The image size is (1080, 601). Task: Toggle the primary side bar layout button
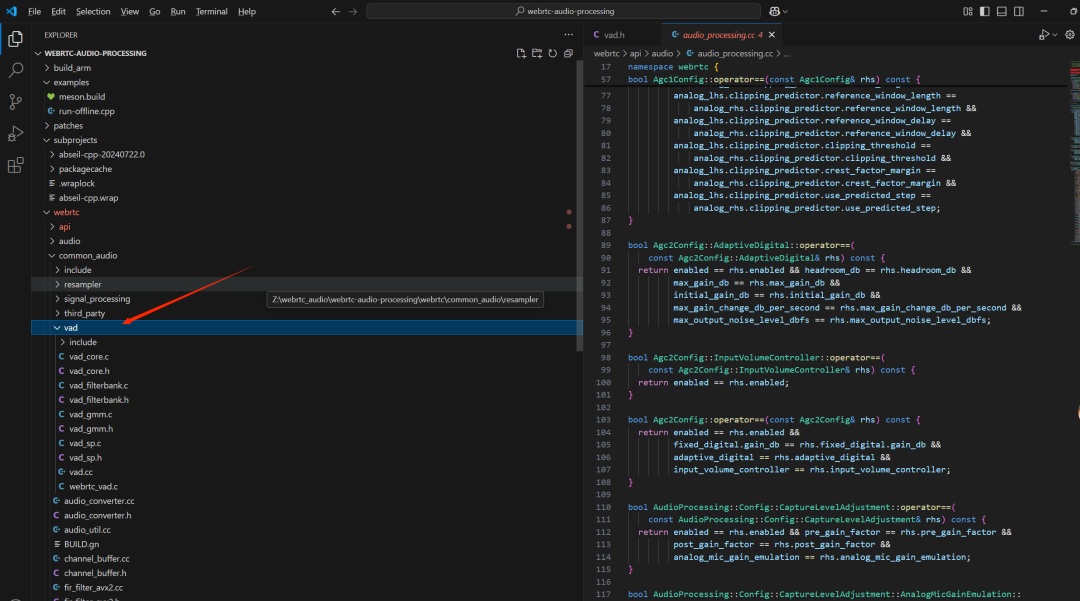click(985, 11)
